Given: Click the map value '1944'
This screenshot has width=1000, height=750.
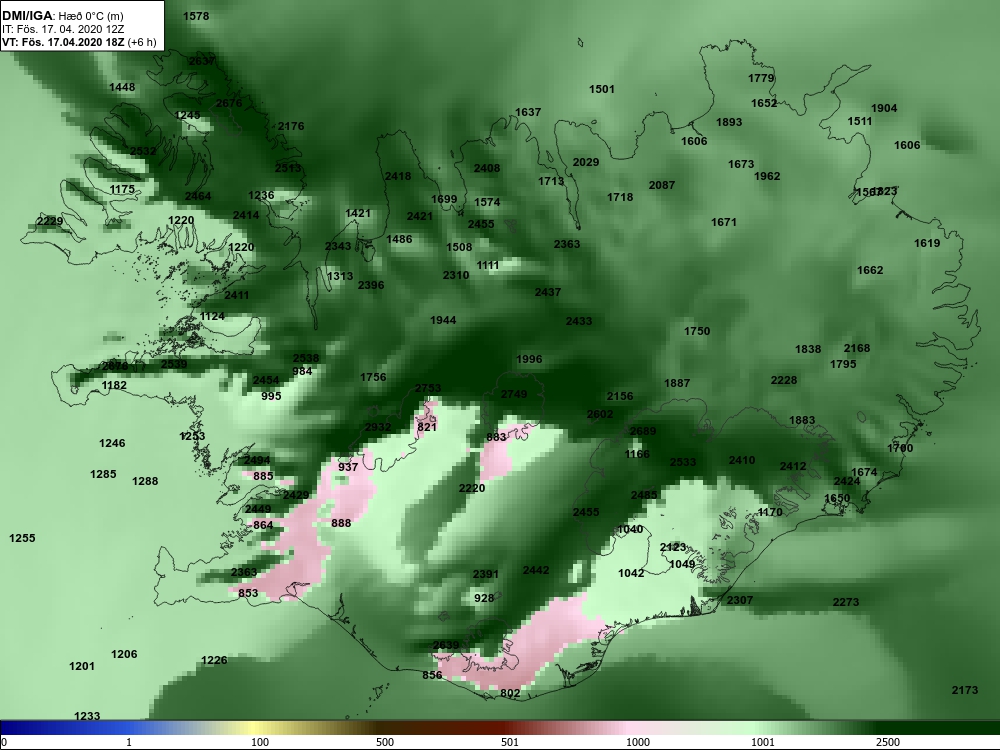Looking at the screenshot, I should click(x=443, y=320).
